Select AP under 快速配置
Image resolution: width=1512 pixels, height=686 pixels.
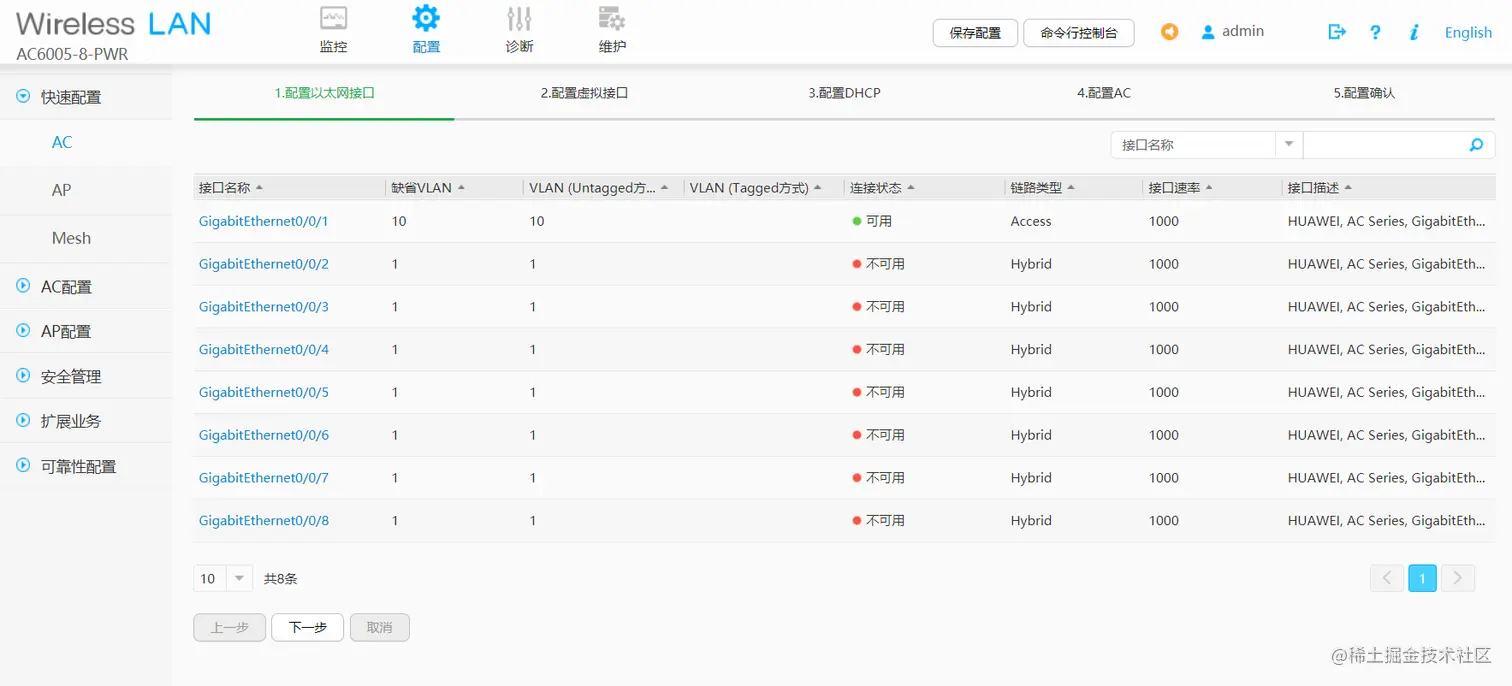[62, 190]
